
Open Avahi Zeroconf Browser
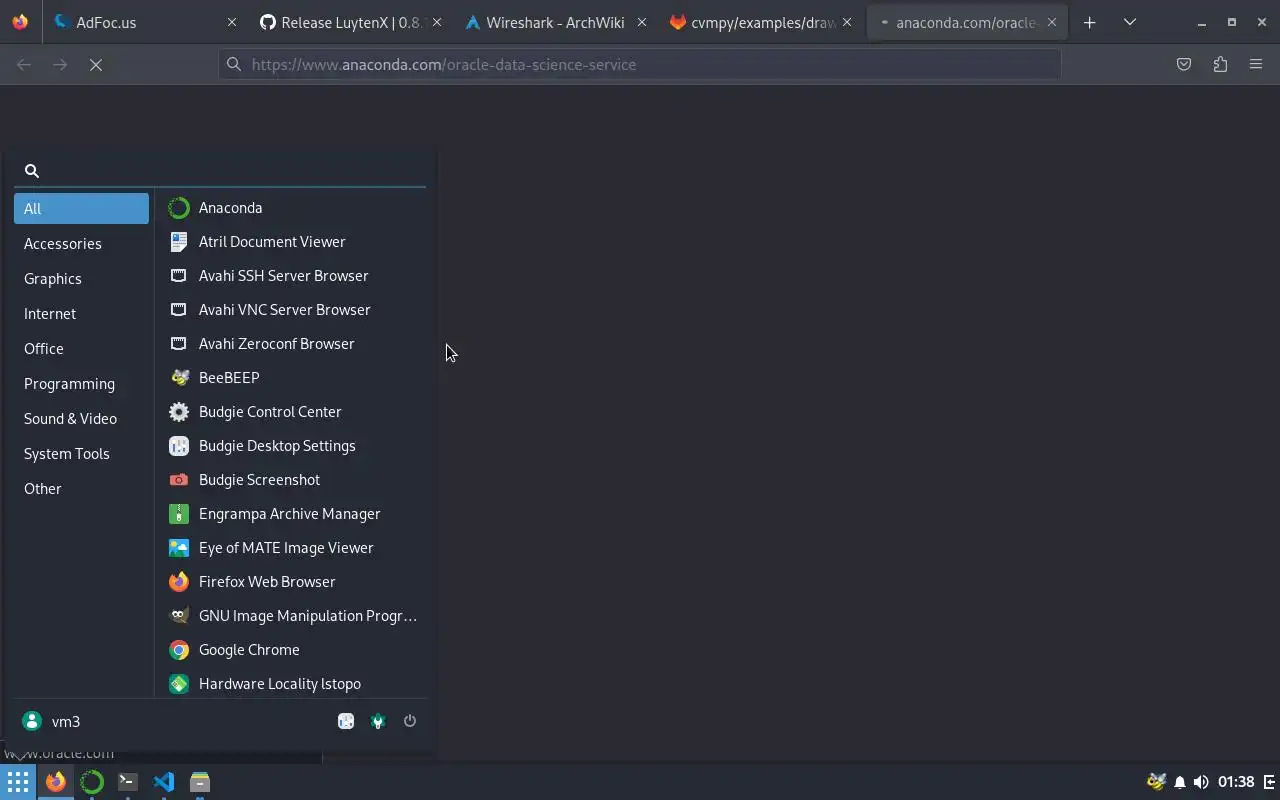(291, 344)
